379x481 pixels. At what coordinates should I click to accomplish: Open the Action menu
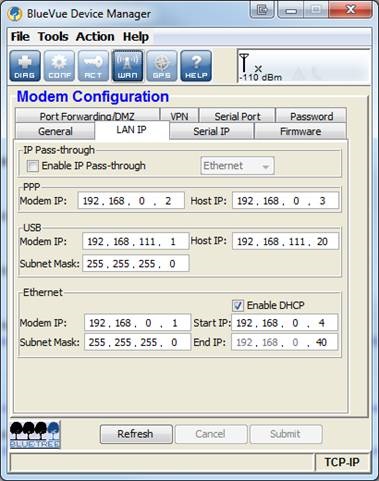pyautogui.click(x=95, y=37)
